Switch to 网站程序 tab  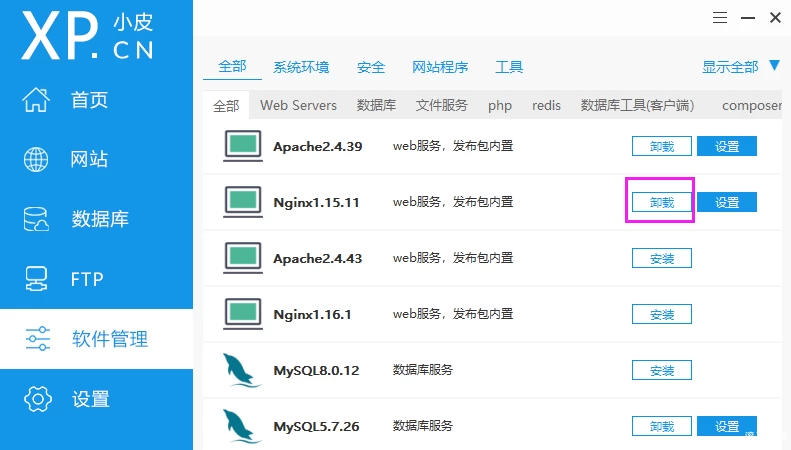(x=440, y=67)
